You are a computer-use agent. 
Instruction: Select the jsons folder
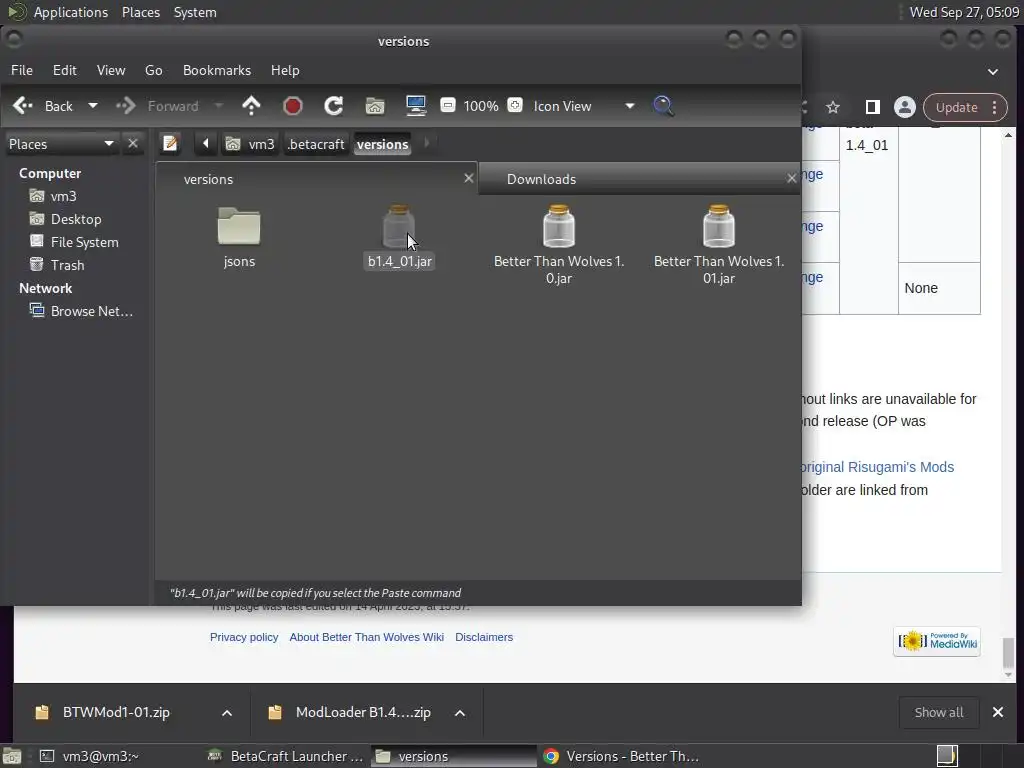coord(239,236)
